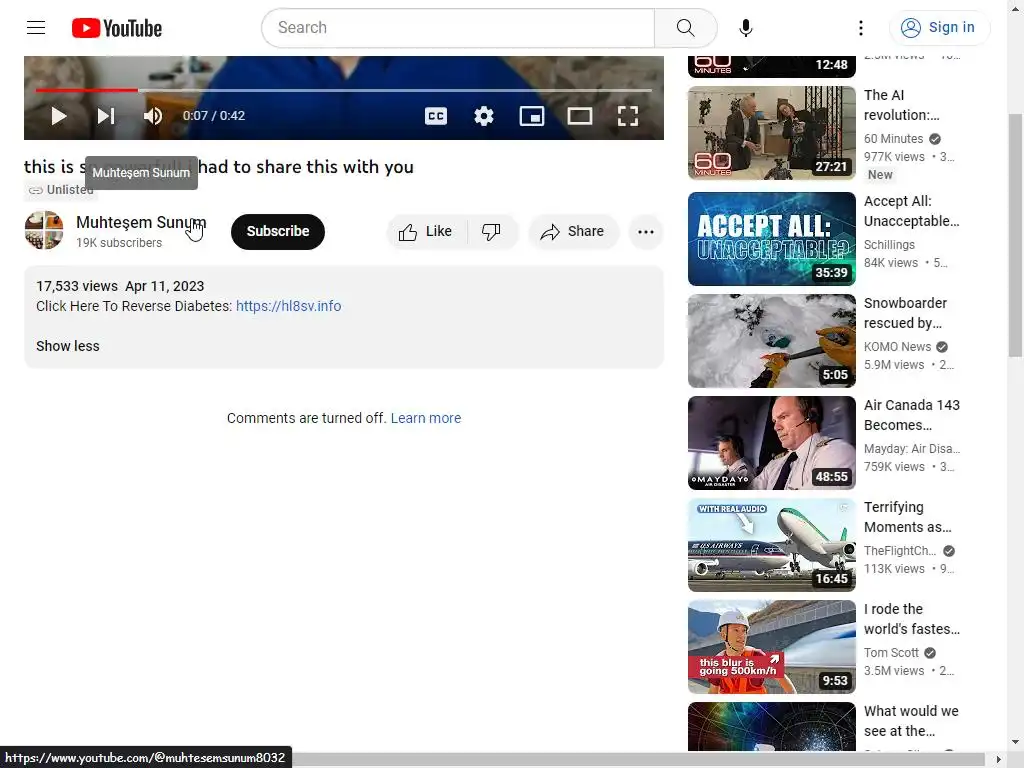Click 'Snowboarder rescued by' title text
Viewport: 1024px width, 768px height.
tap(905, 313)
